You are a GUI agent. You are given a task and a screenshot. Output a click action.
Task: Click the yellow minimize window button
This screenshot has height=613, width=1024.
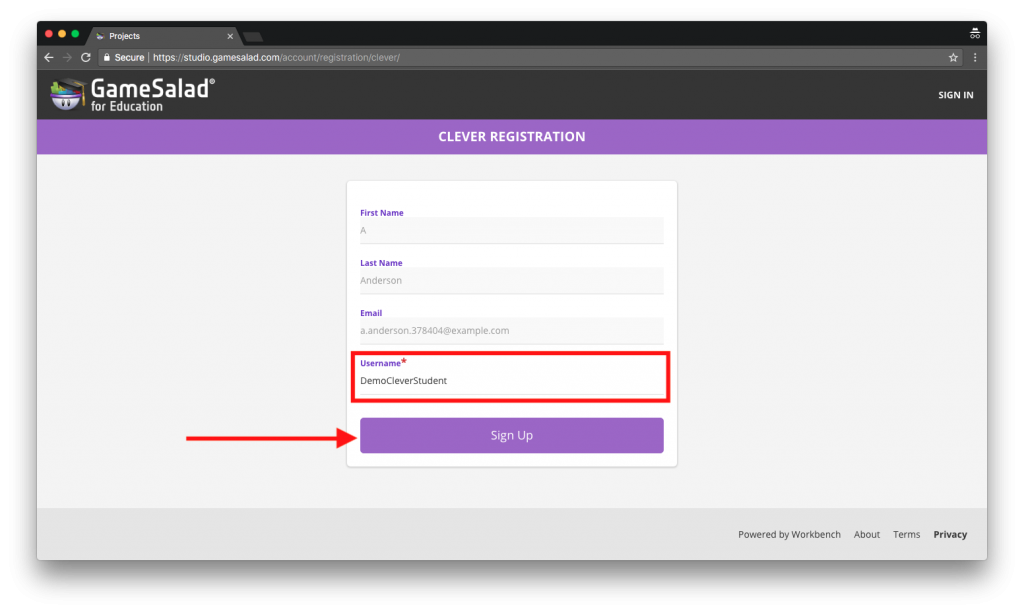click(62, 34)
